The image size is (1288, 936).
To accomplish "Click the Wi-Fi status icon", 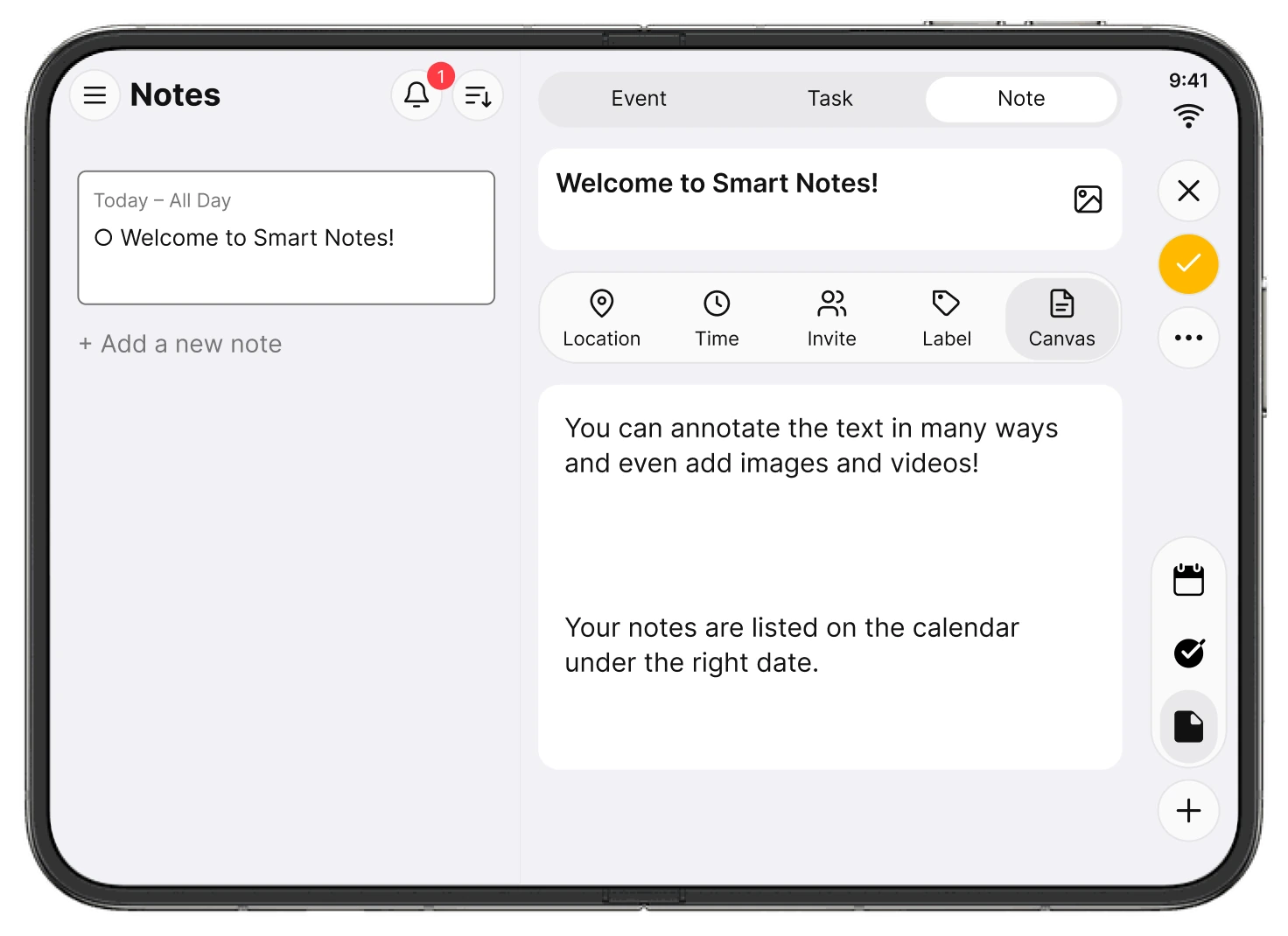I will (1188, 115).
